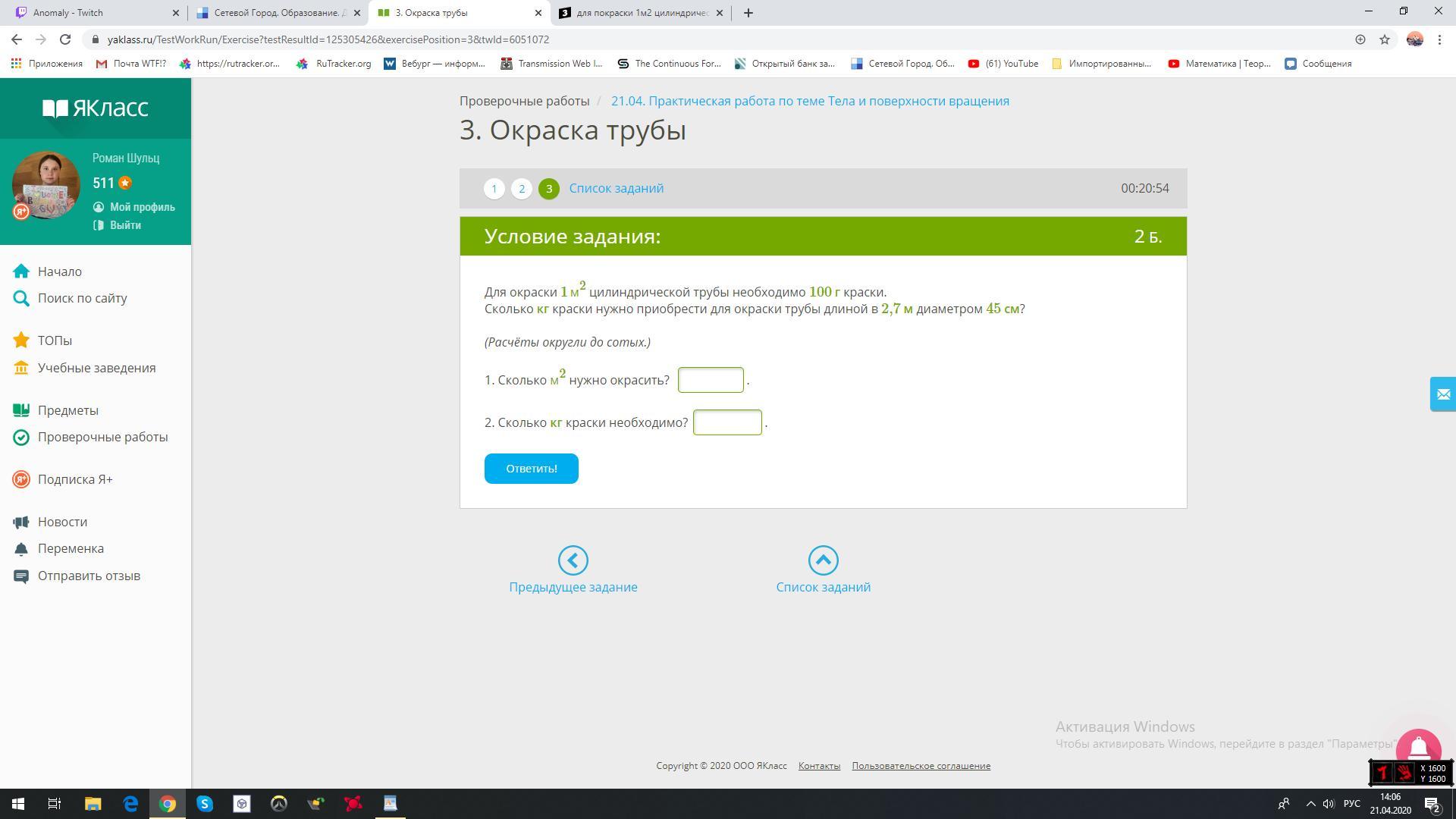Click the Начало home icon in sidebar

click(x=21, y=271)
